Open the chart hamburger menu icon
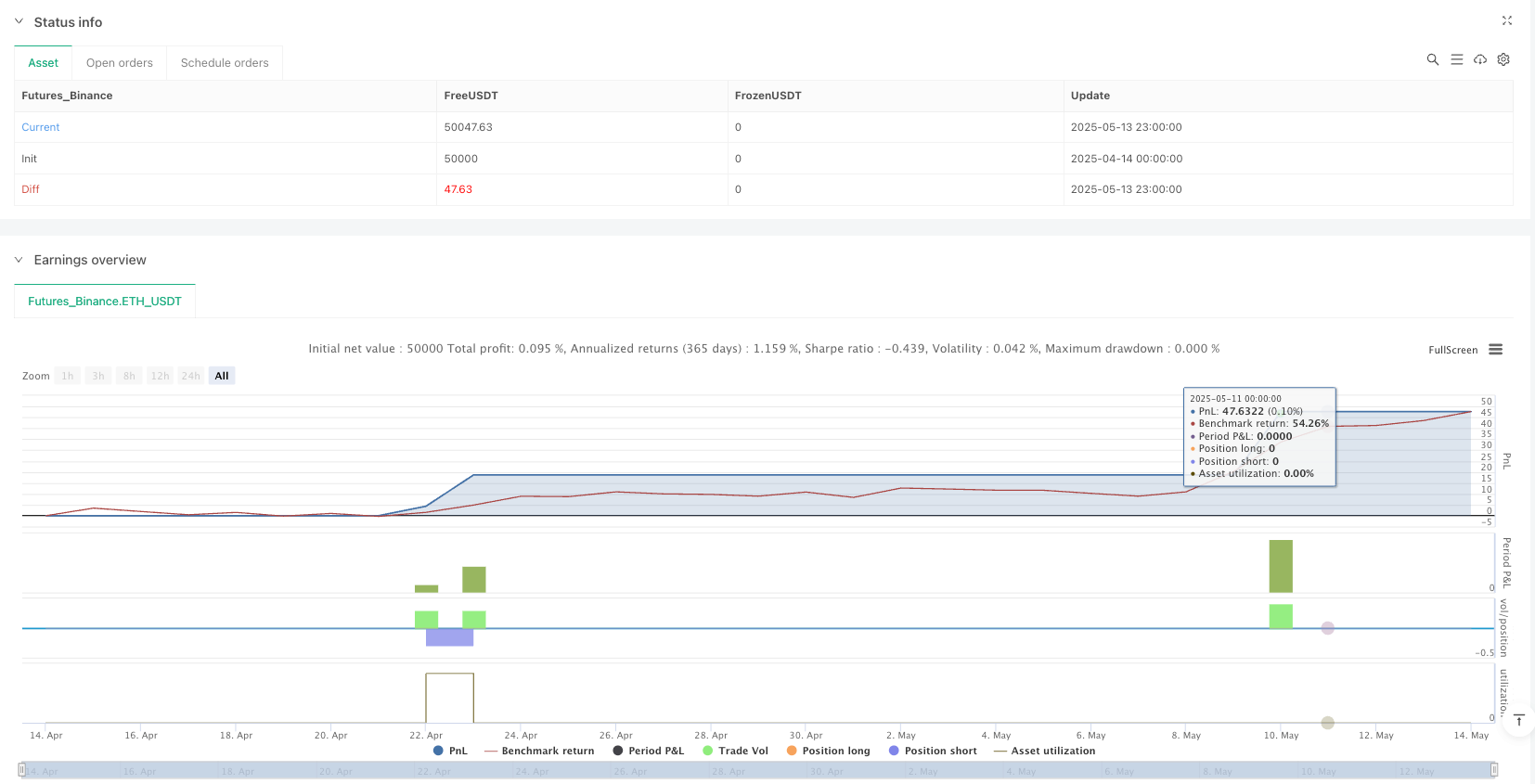Screen dimensions: 1535x784 1495,350
